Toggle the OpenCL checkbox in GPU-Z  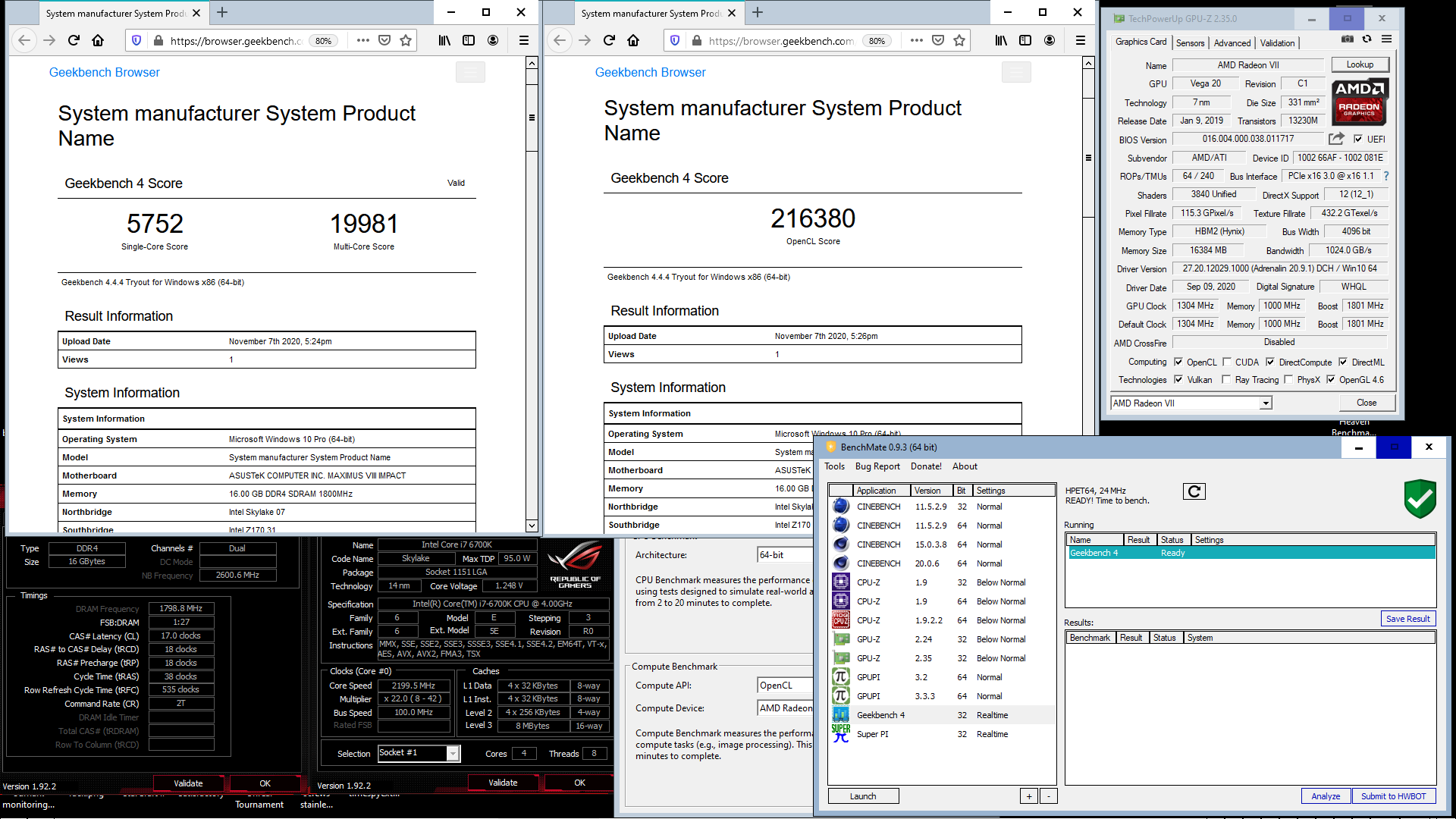tap(1178, 362)
